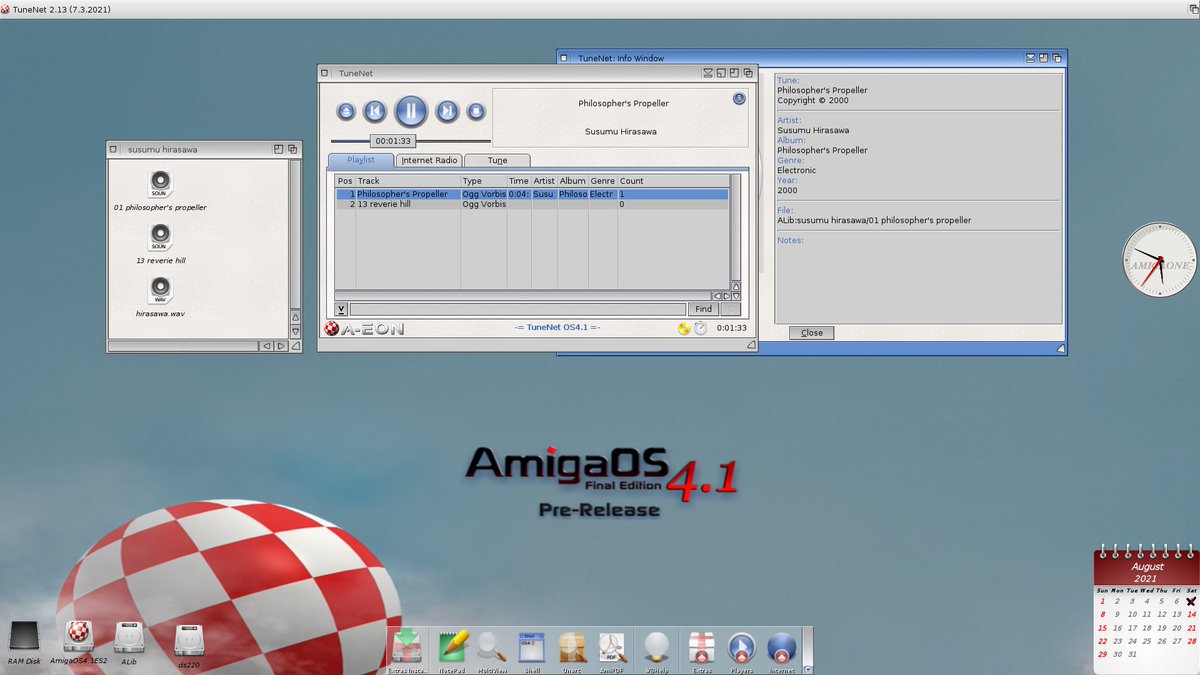This screenshot has height=675, width=1200.
Task: Close the TuneNet Info Window with Close button
Action: 812,333
